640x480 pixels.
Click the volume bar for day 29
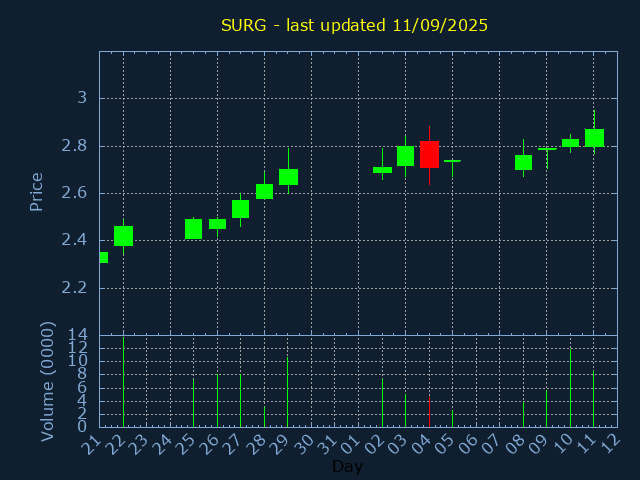pos(288,392)
